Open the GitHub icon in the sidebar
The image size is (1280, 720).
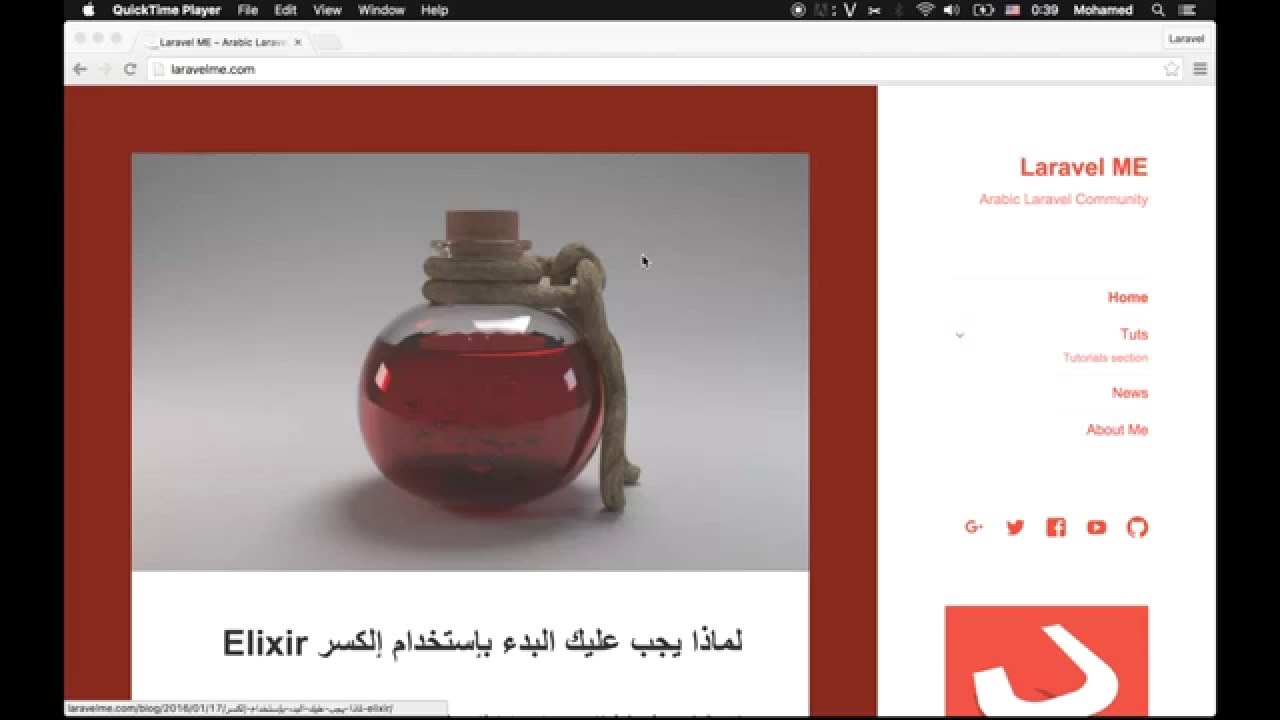click(x=1136, y=527)
